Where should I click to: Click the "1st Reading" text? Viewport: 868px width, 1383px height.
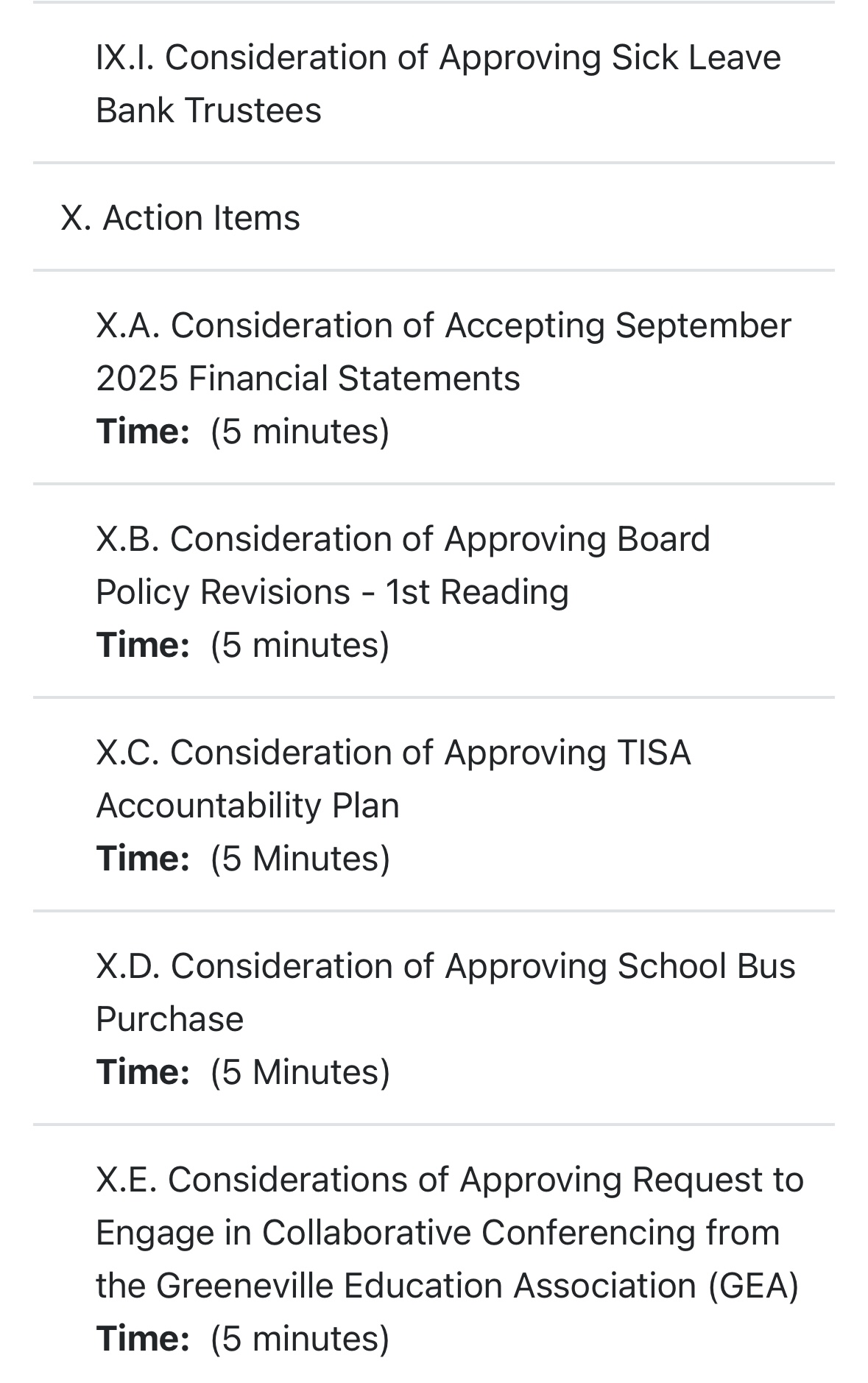(x=477, y=591)
